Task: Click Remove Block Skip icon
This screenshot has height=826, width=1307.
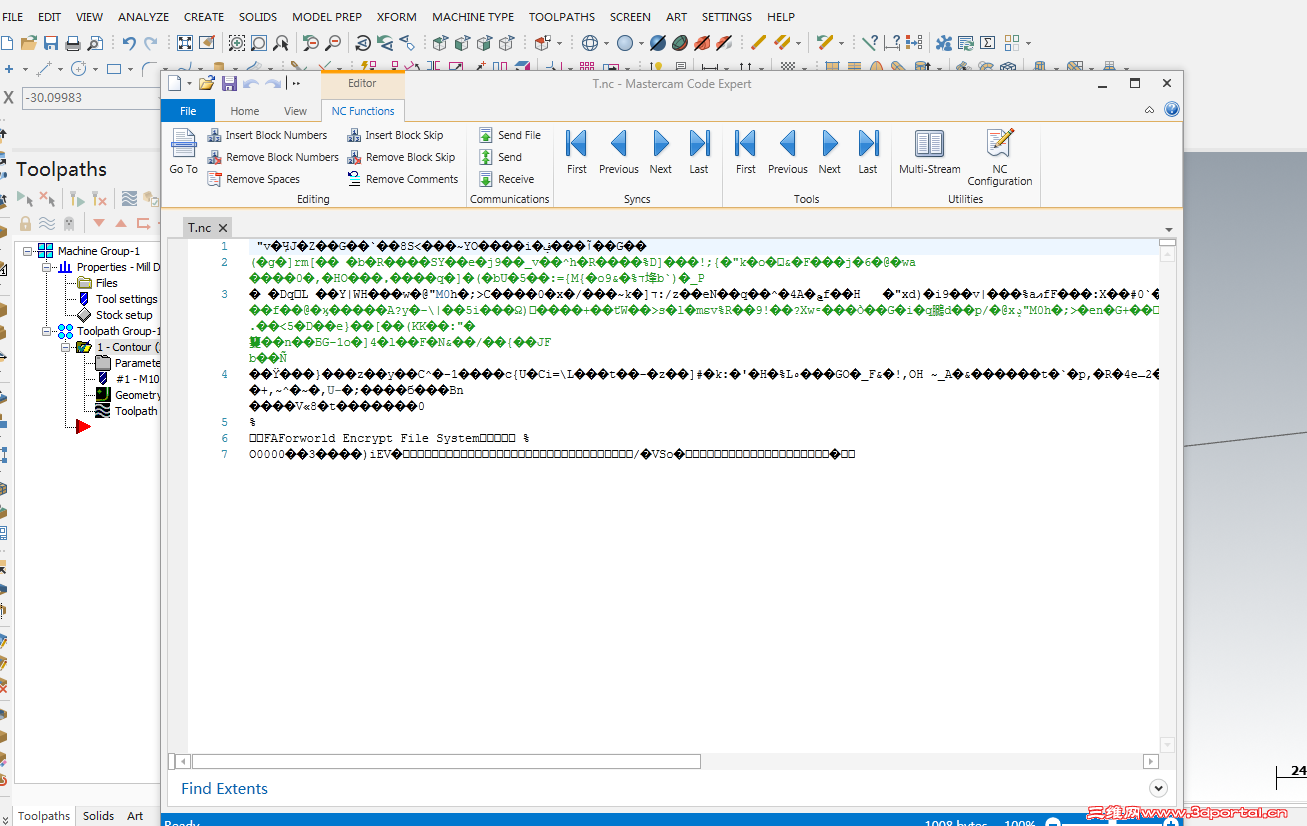Action: (x=355, y=157)
